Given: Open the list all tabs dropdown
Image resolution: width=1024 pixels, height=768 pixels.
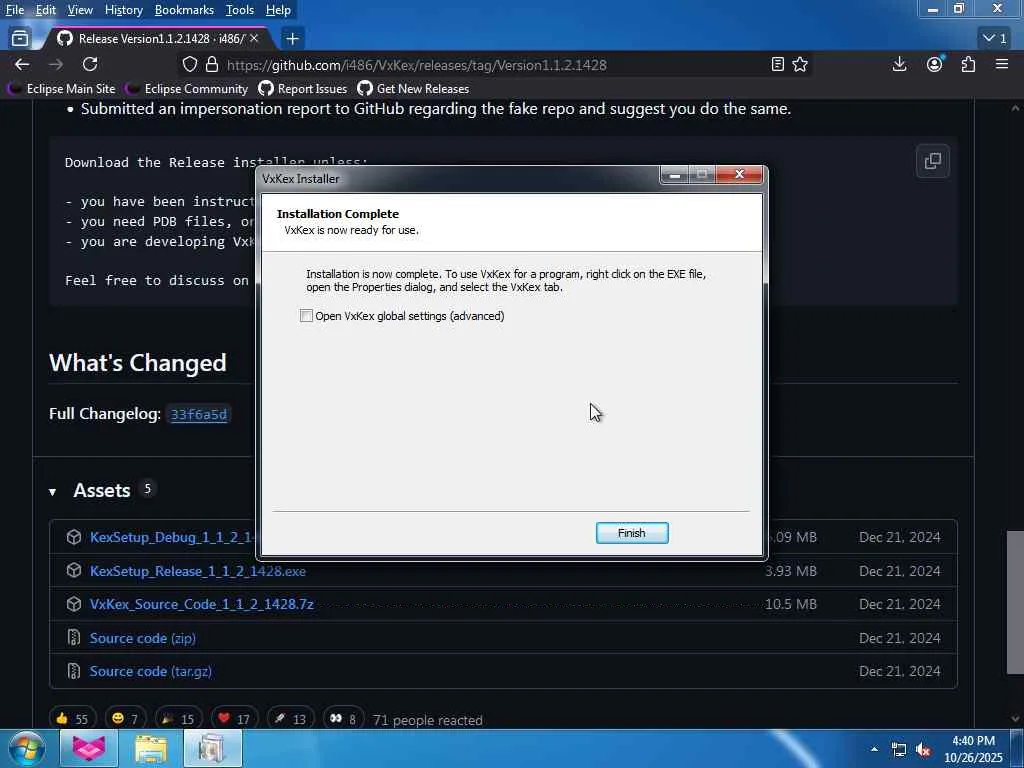Looking at the screenshot, I should pos(995,39).
